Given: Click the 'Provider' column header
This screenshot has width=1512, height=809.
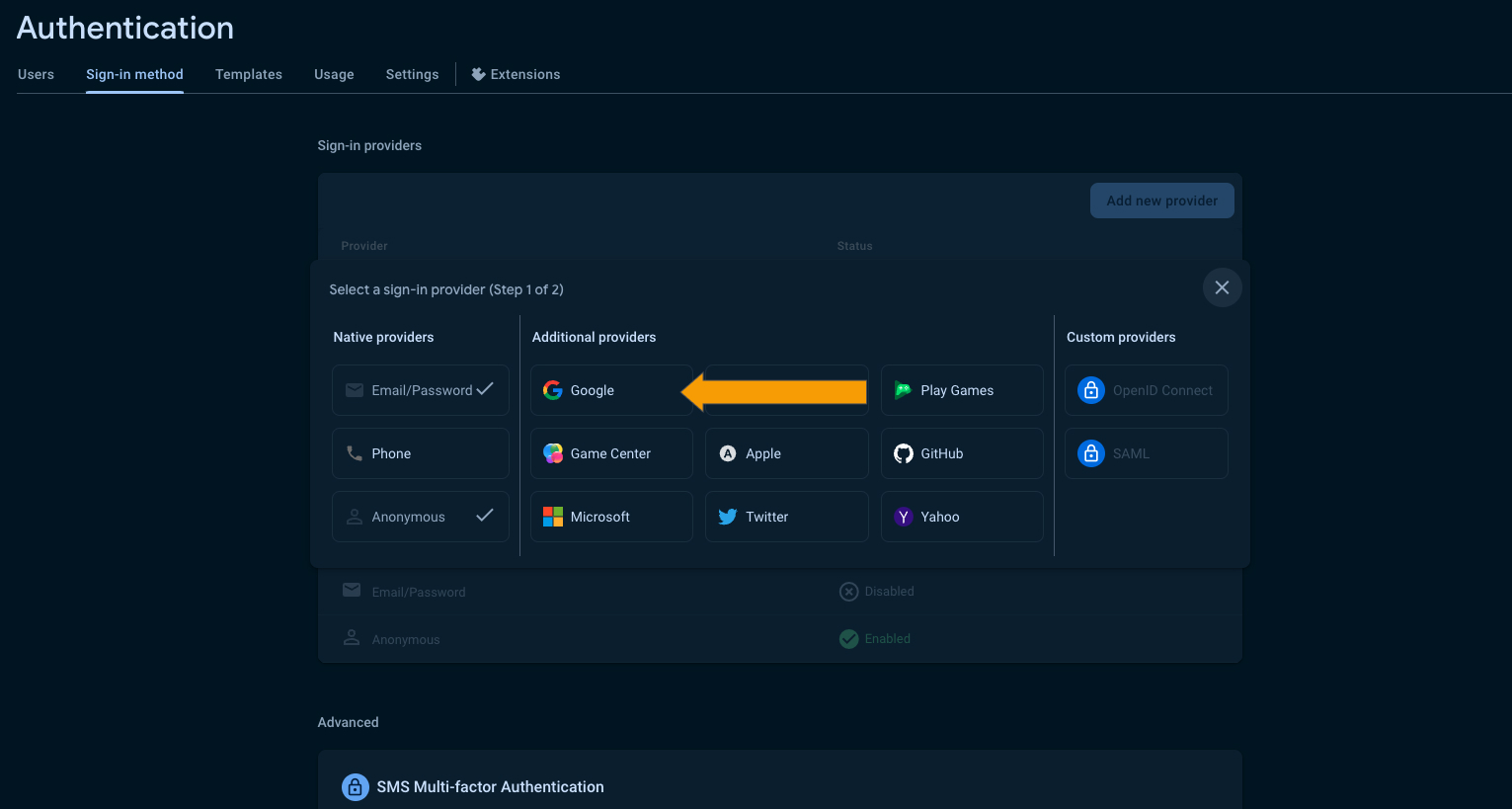Looking at the screenshot, I should pos(364,246).
